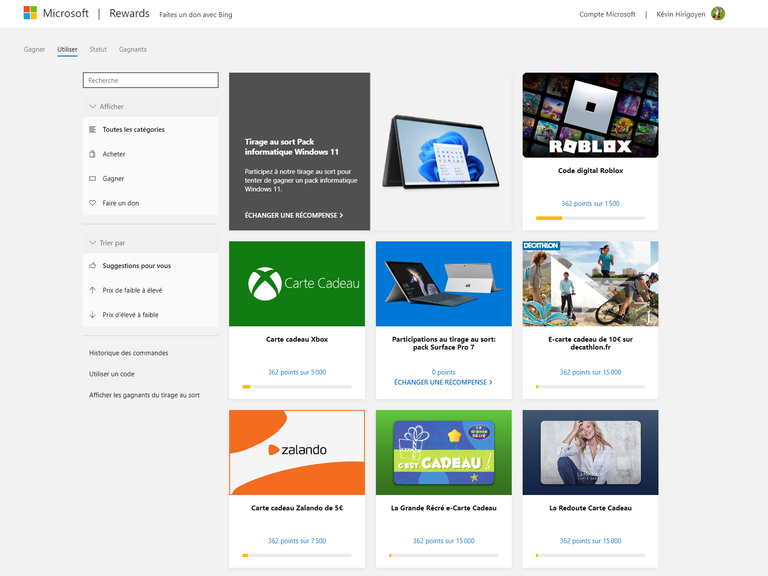Click ÉCHANGER UNE RÉCOMPENSE on Windows 11 banner
Viewport: 768px width, 576px height.
click(x=293, y=215)
